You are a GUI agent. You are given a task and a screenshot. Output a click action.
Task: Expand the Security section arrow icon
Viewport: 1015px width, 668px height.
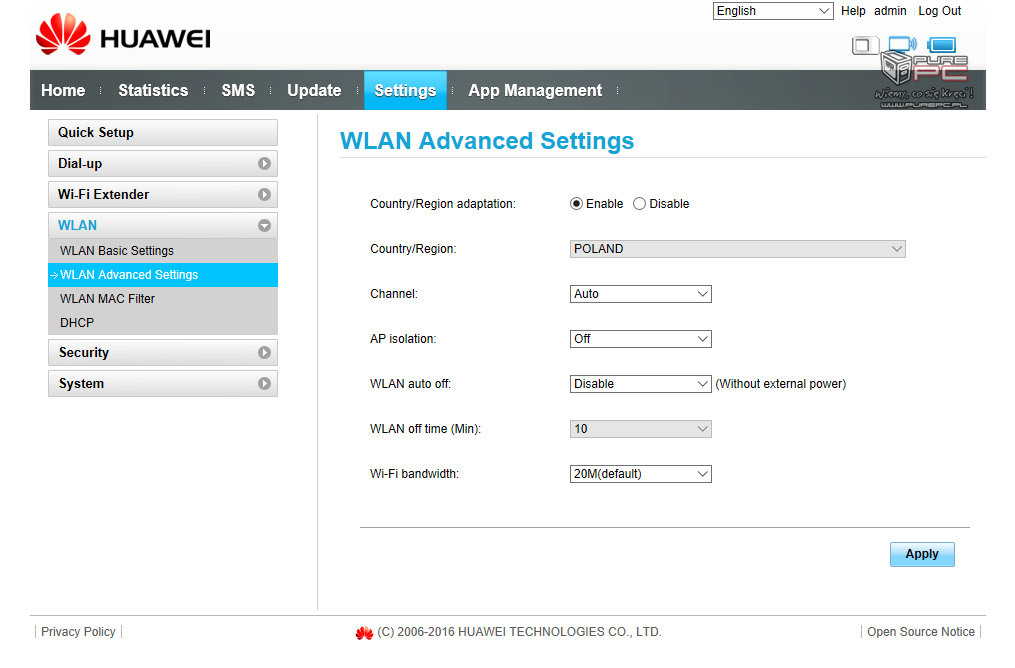pos(264,352)
